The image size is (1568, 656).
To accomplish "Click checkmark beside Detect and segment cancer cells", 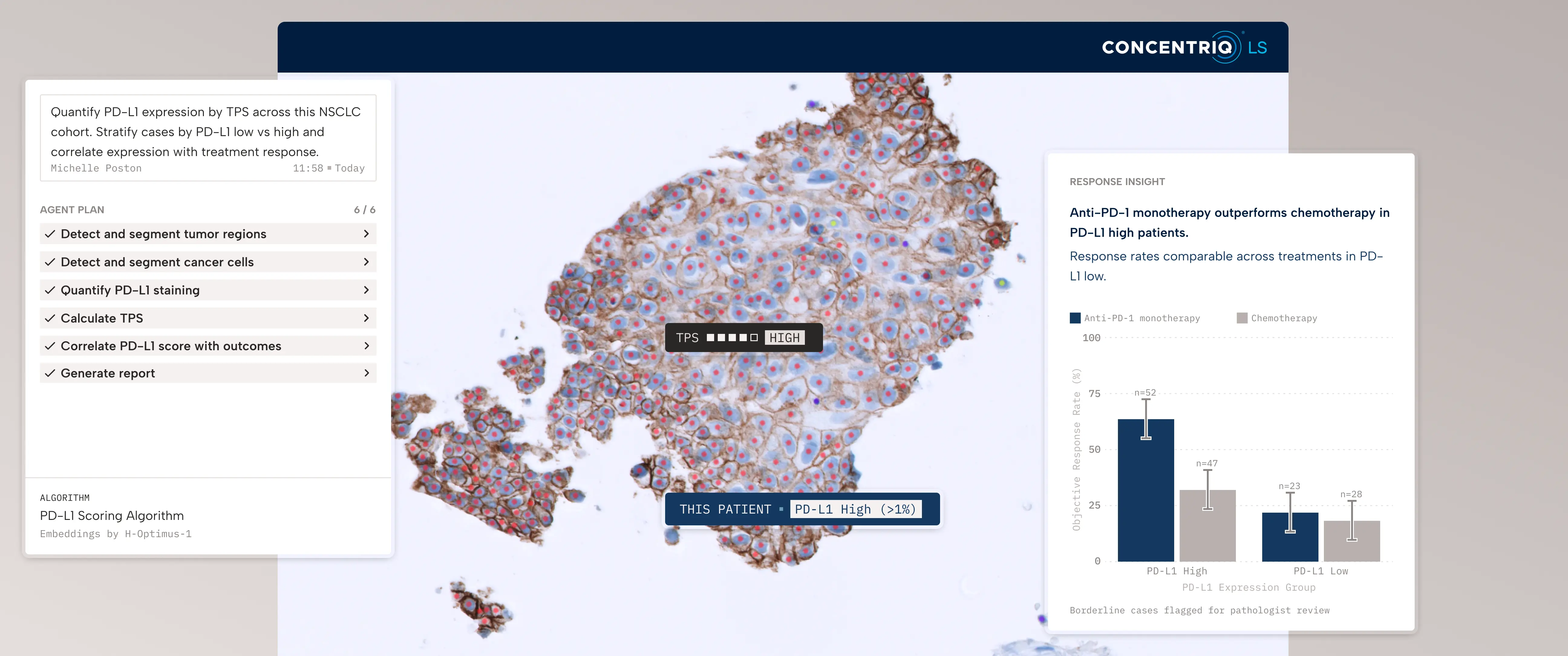I will coord(50,262).
